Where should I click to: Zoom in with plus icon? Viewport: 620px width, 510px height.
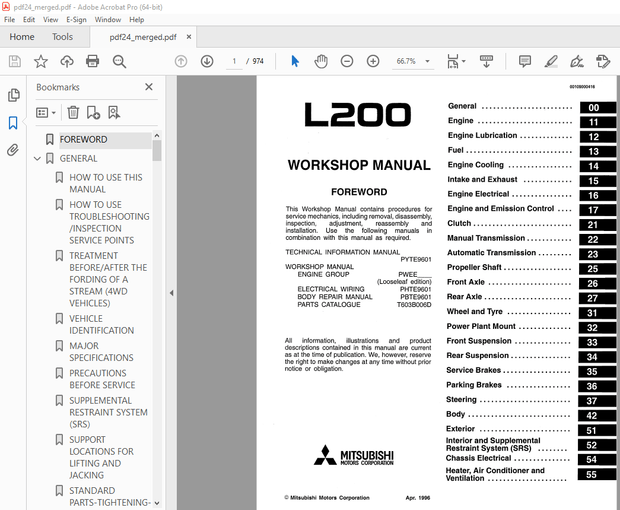coord(373,61)
